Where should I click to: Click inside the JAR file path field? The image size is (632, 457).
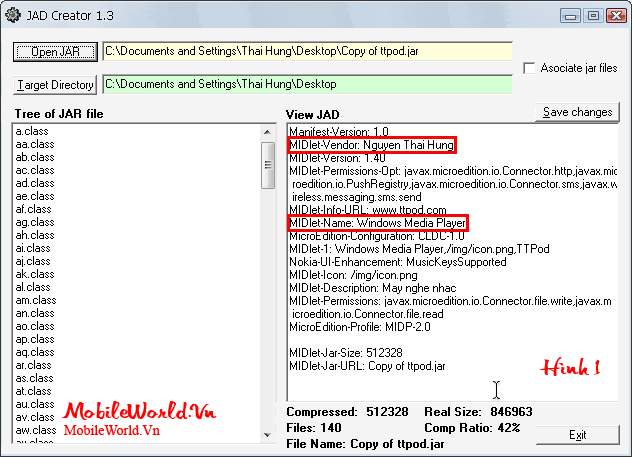pyautogui.click(x=306, y=51)
